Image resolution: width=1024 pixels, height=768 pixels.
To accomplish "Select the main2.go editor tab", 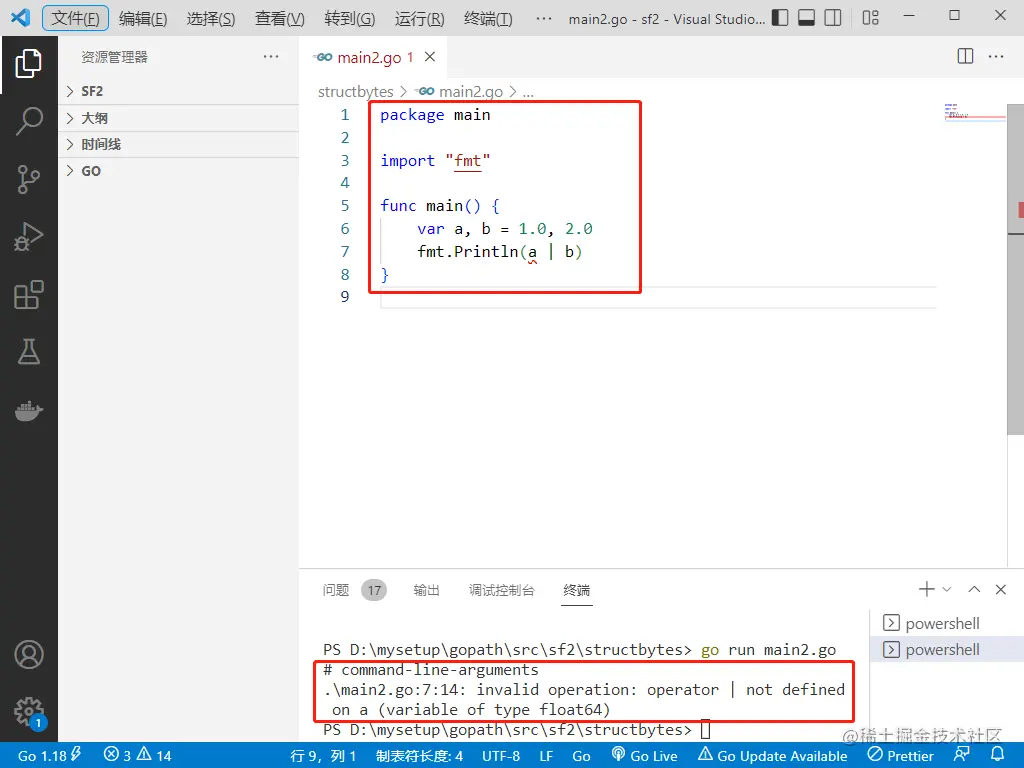I will [374, 57].
